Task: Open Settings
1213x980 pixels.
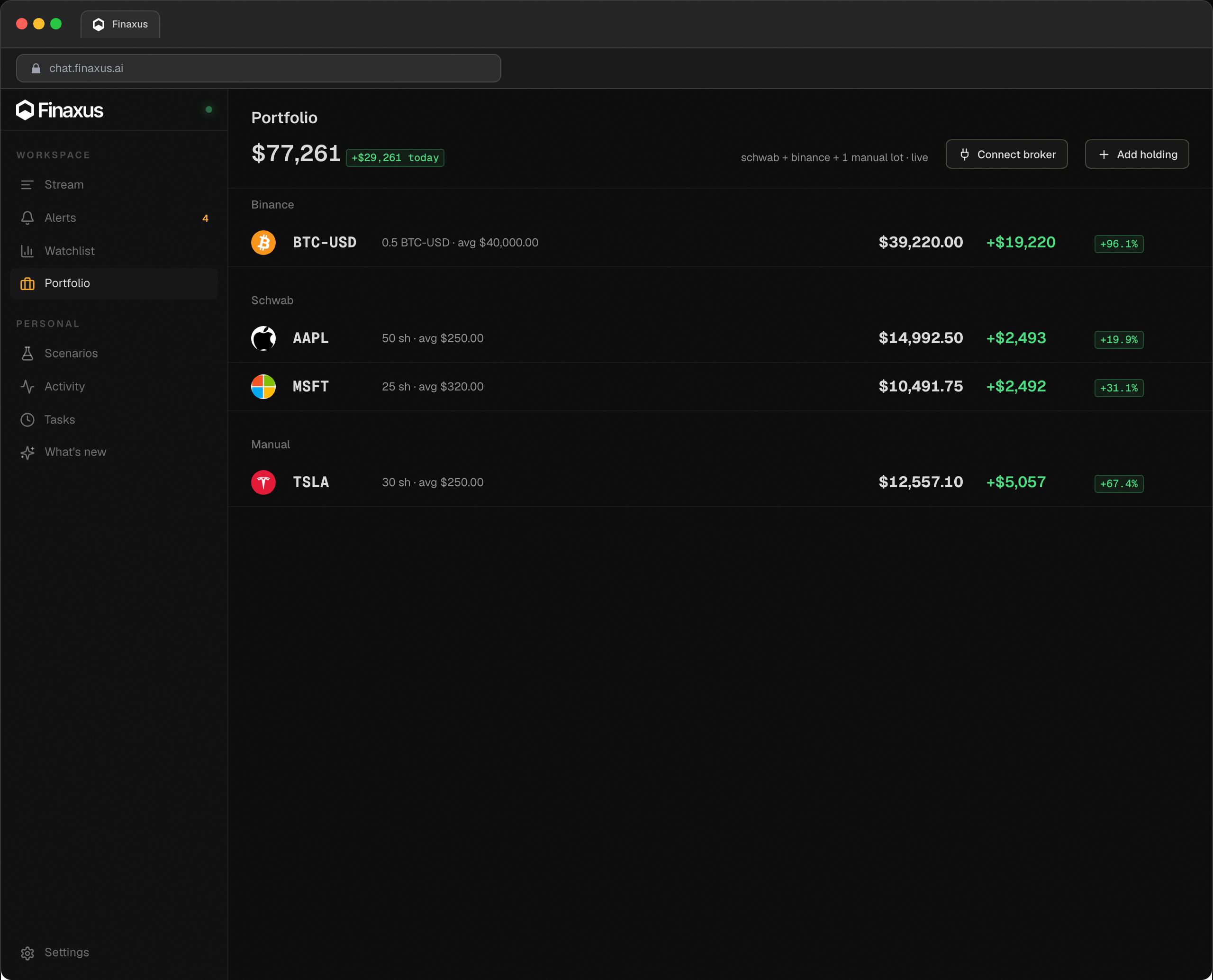Action: (114, 953)
